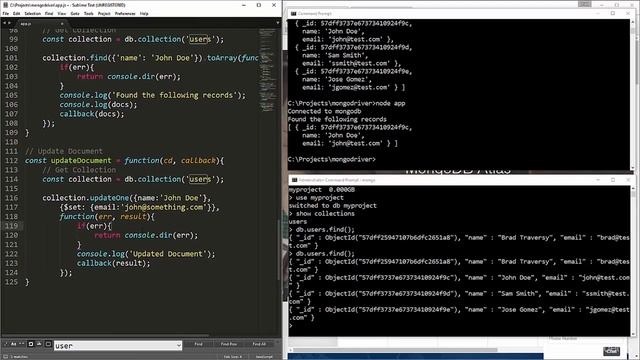Close the app.js tab

click(x=62, y=24)
